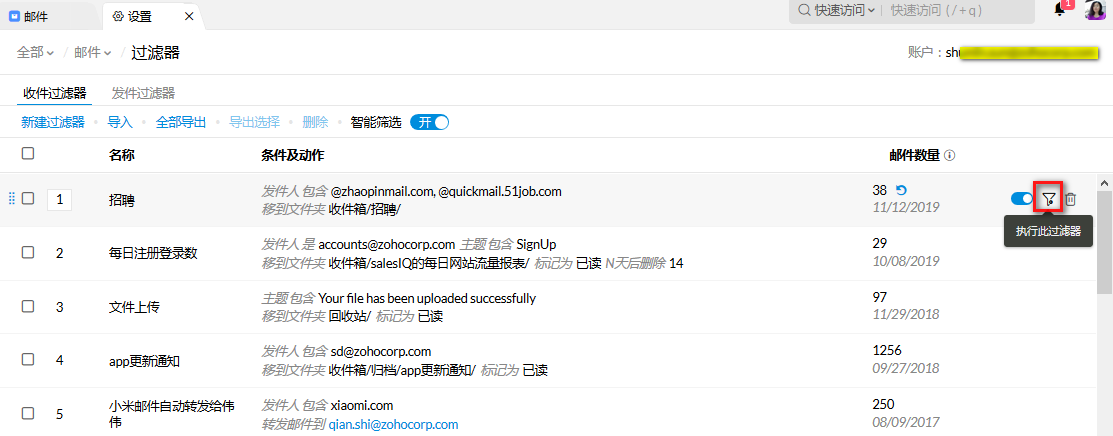Select the app更新通知 filter checkbox
Screen dimensions: 1113x436
pos(28,359)
